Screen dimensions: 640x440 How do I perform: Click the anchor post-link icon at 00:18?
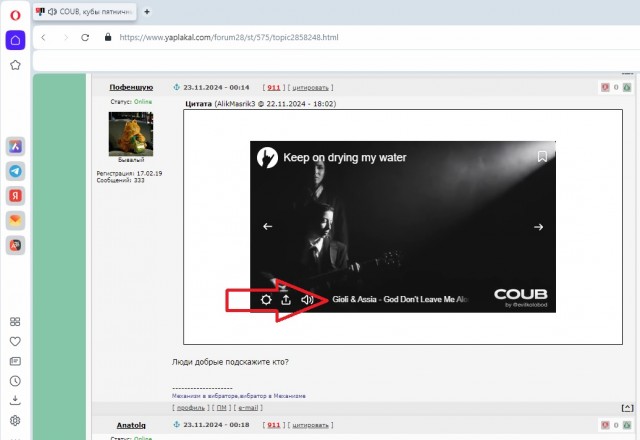[x=177, y=424]
